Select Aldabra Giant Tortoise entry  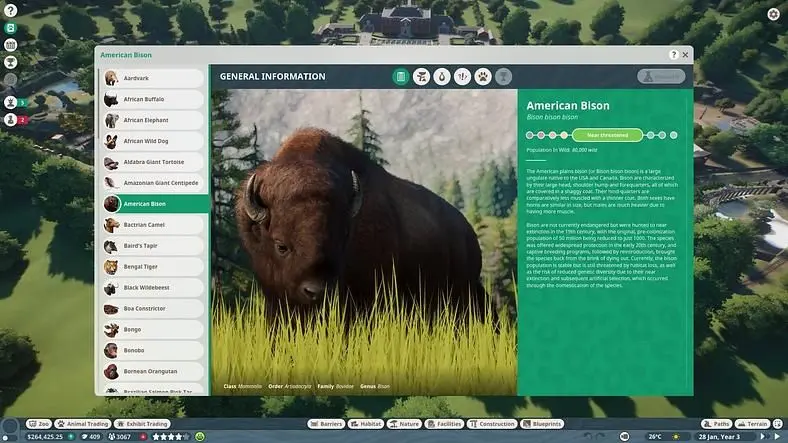click(153, 162)
